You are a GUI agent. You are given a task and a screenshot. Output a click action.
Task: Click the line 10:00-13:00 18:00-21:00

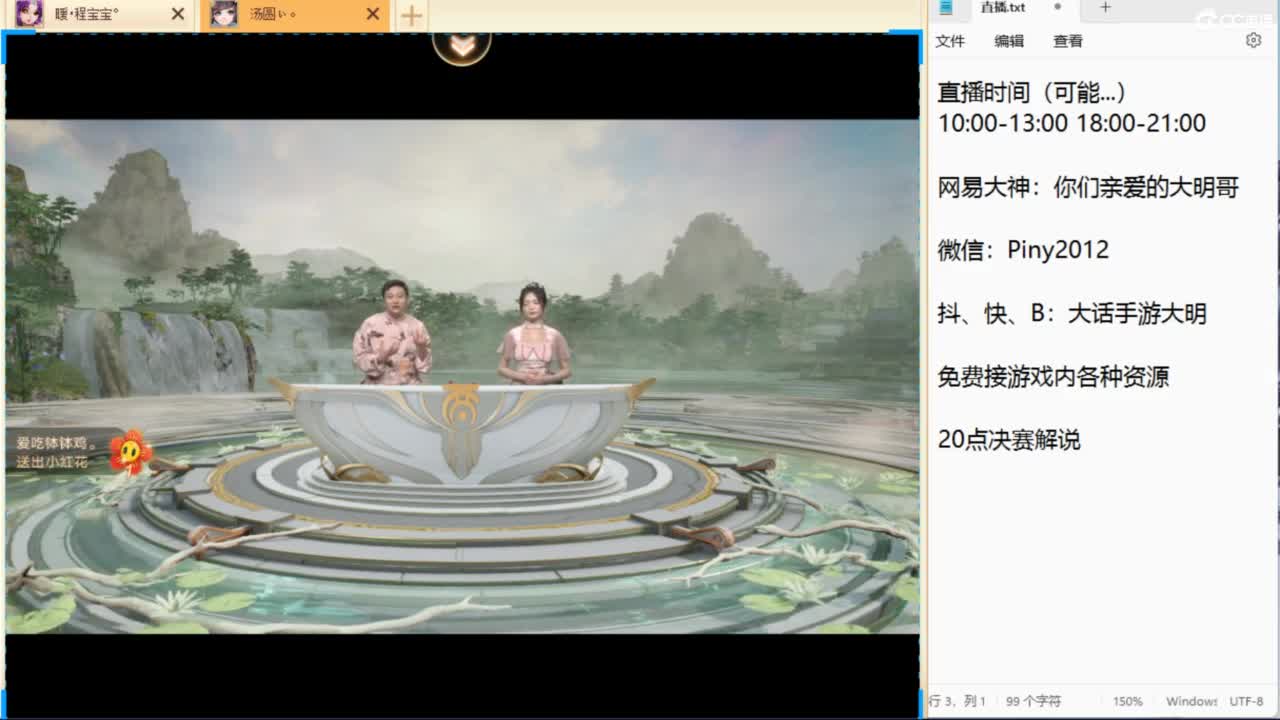click(x=1072, y=123)
